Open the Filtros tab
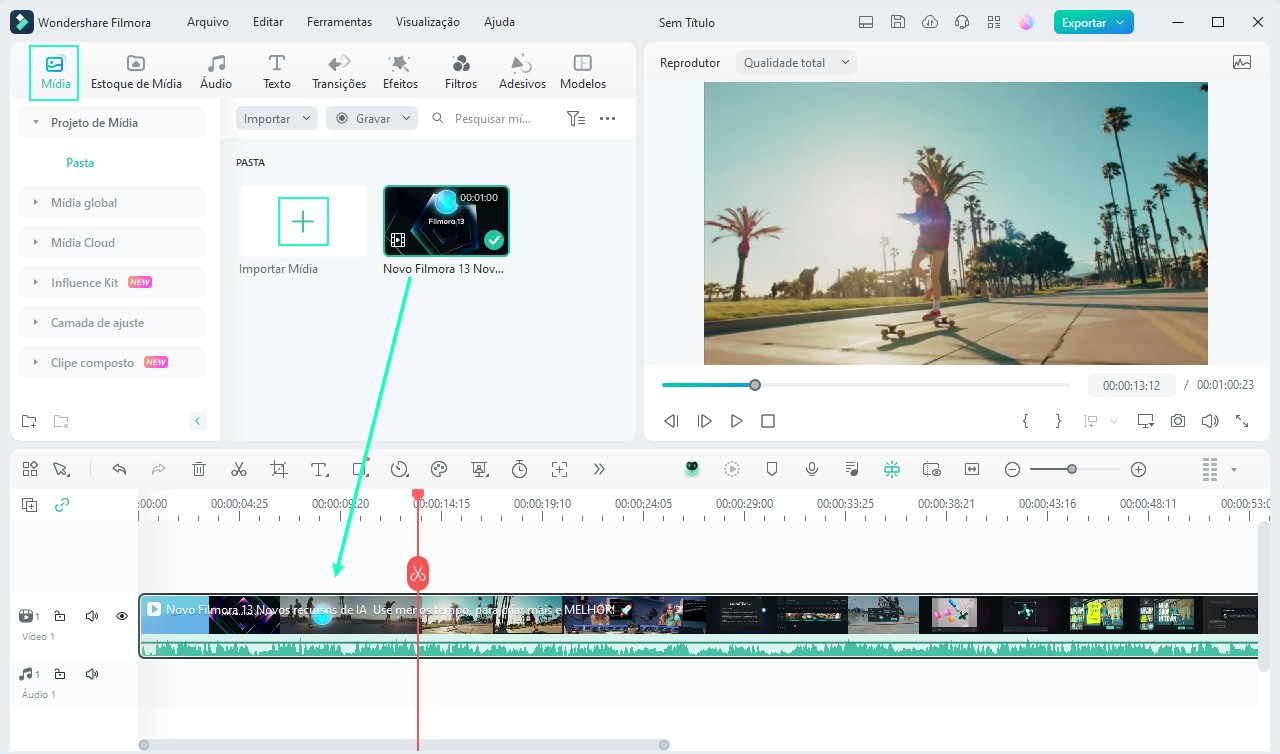 (461, 73)
